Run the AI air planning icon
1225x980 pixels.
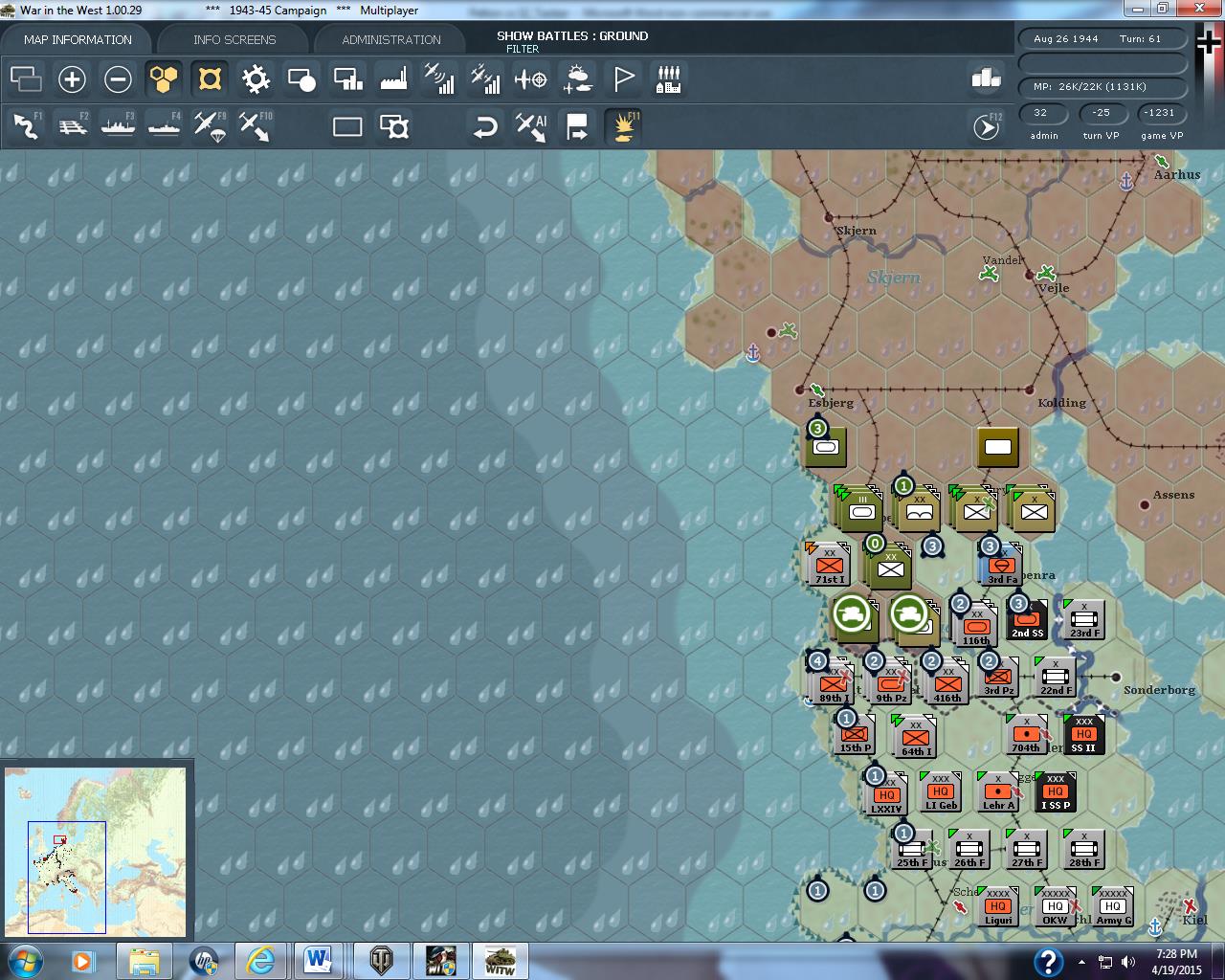pyautogui.click(x=531, y=126)
